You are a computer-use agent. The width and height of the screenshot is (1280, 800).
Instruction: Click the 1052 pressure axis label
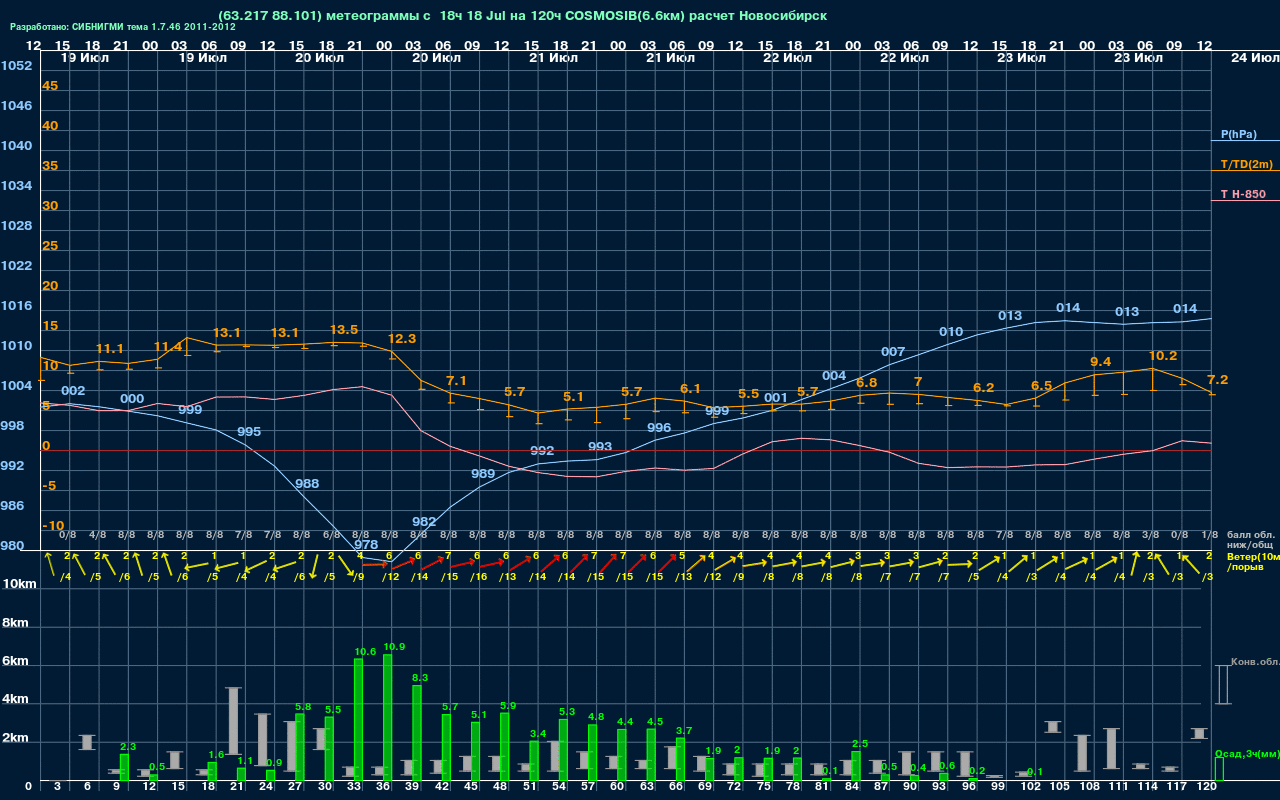16,66
